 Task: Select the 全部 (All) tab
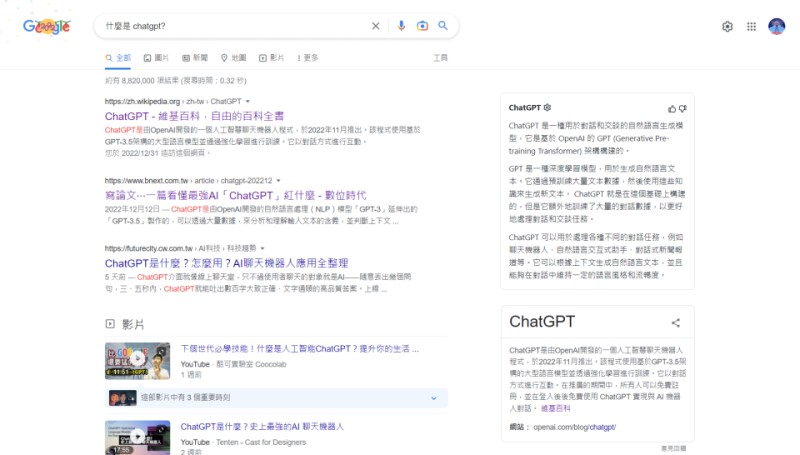coord(118,58)
